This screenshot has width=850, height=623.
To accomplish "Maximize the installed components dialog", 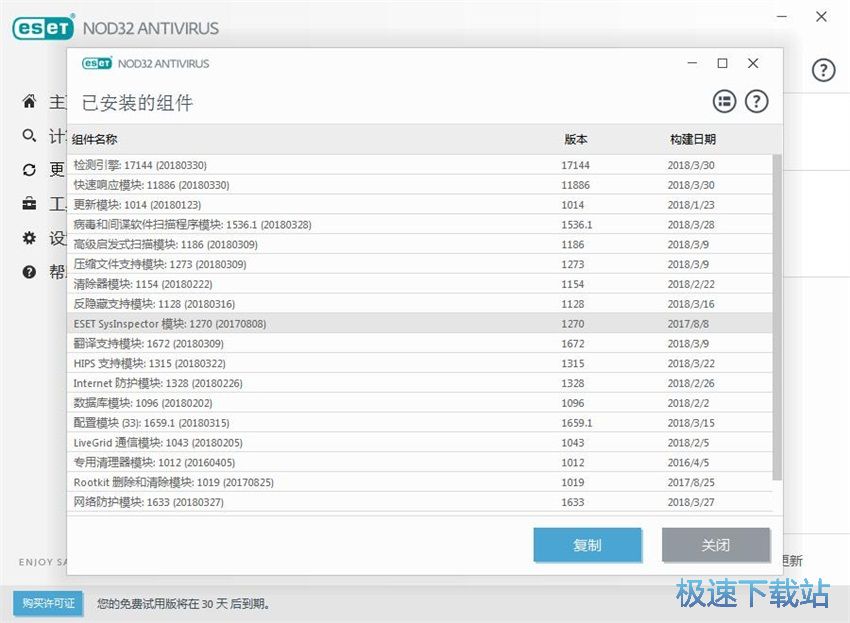I will point(723,63).
